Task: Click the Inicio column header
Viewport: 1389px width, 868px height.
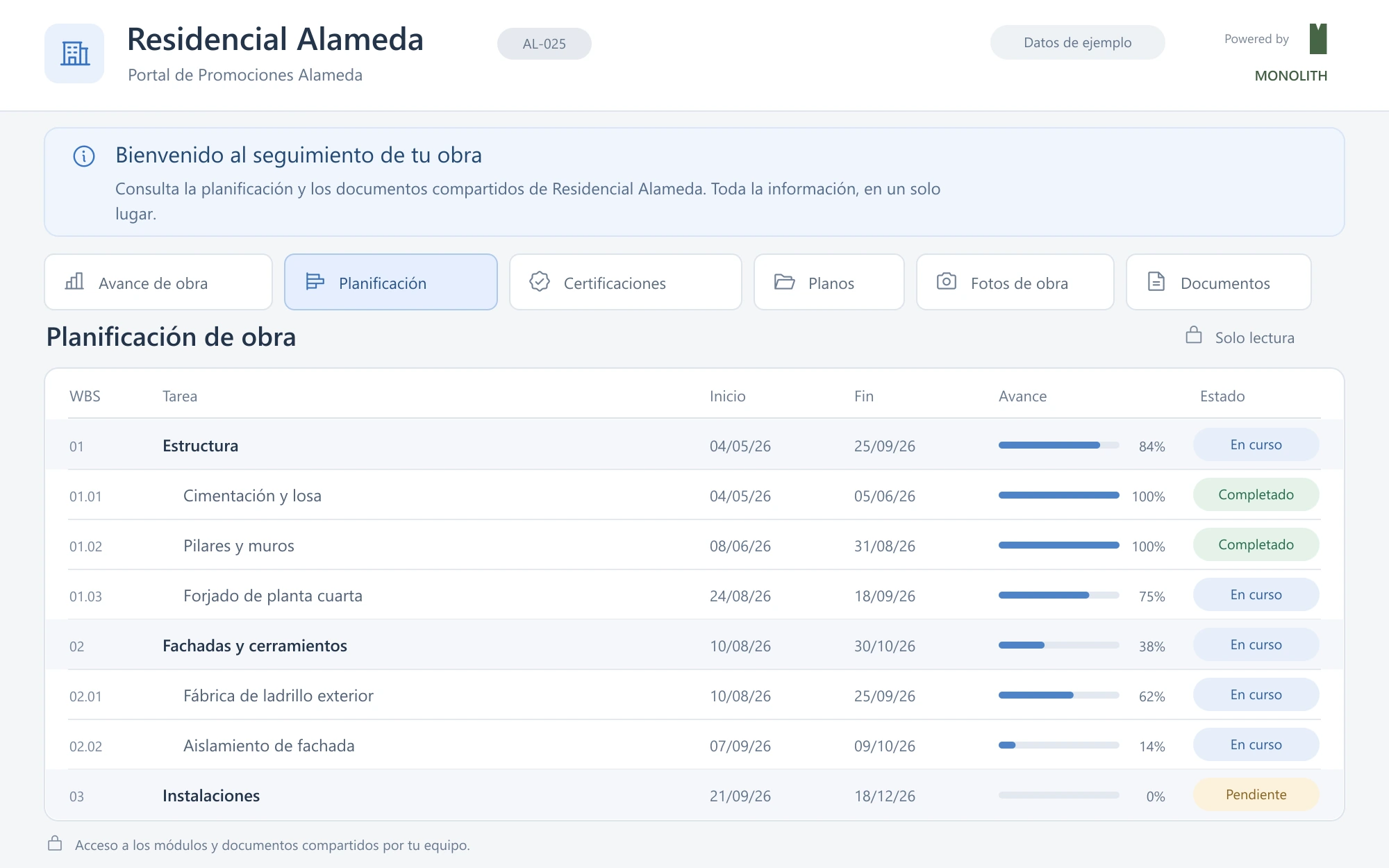Action: [727, 397]
